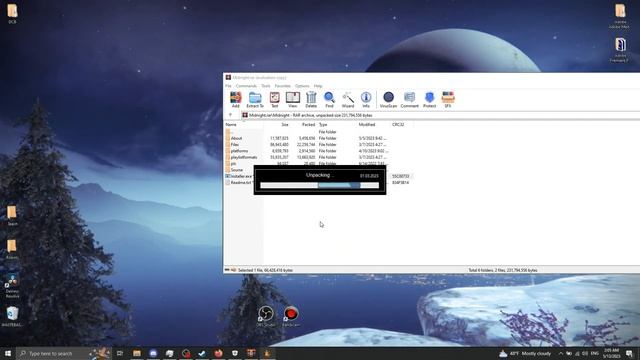This screenshot has height=360, width=640.
Task: Select the Readme.txt file row
Action: tap(239, 182)
